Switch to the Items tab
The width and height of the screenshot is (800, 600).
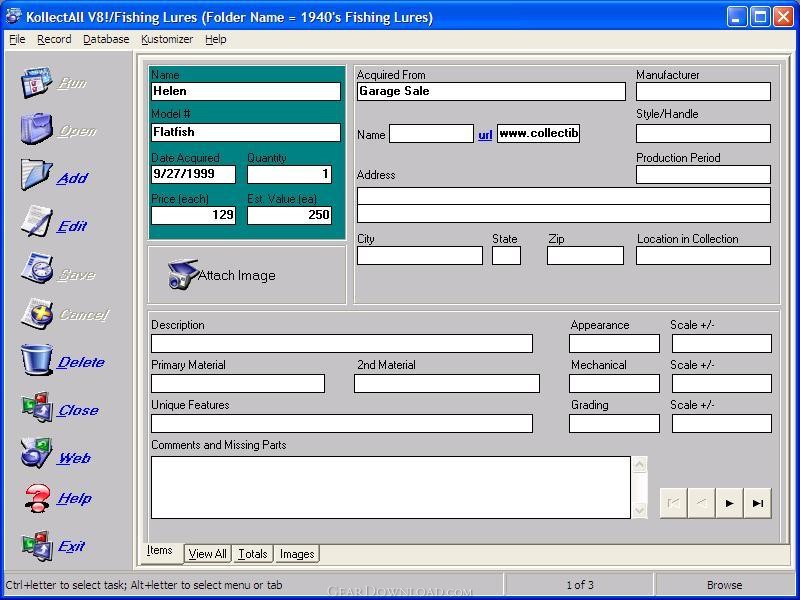point(160,551)
